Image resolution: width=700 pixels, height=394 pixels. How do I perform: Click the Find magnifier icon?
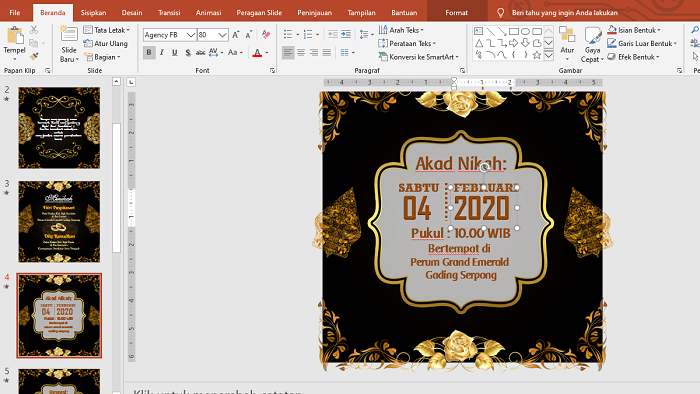[695, 30]
